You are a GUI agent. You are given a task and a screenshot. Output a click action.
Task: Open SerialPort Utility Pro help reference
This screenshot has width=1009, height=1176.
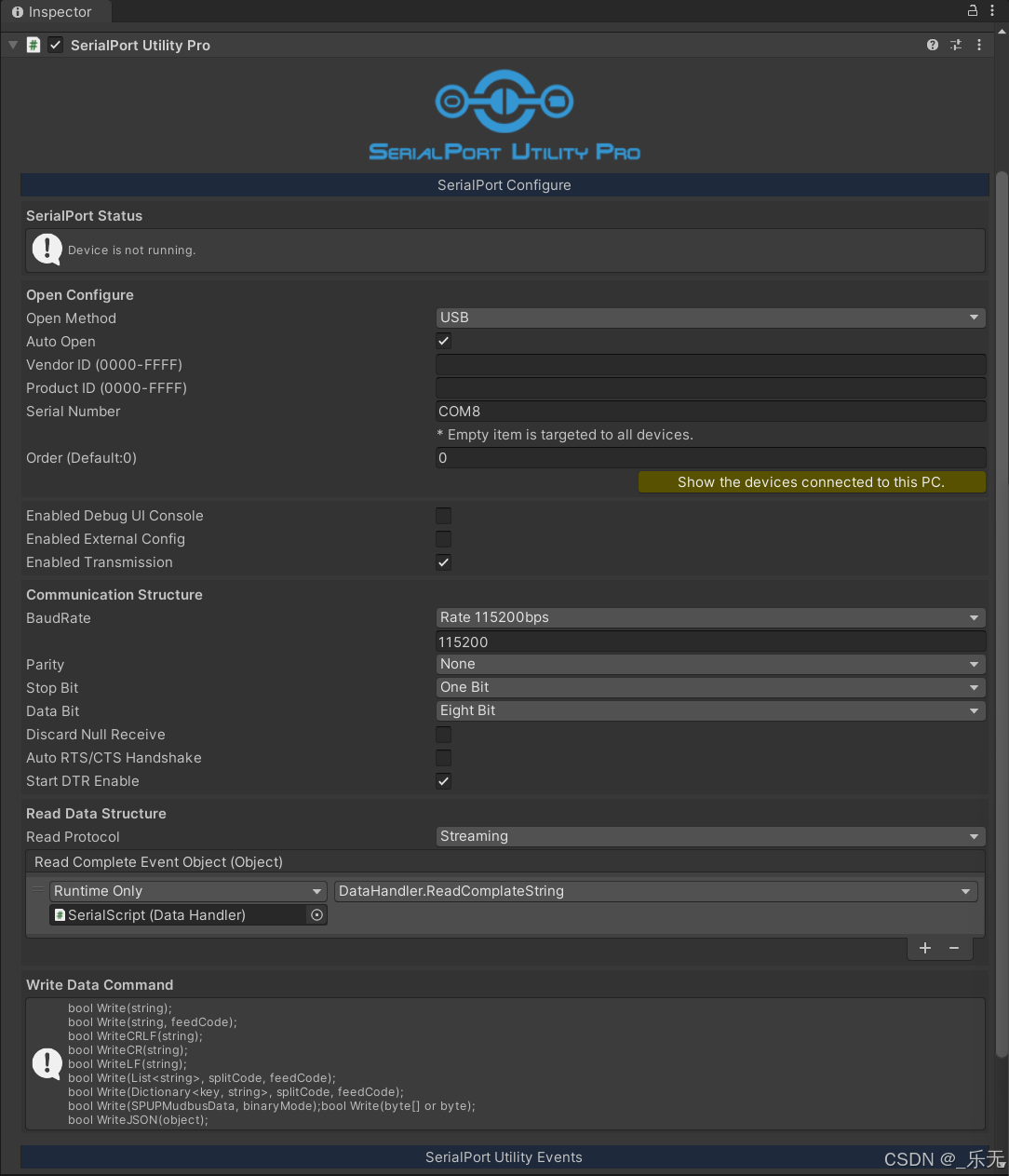coord(933,45)
